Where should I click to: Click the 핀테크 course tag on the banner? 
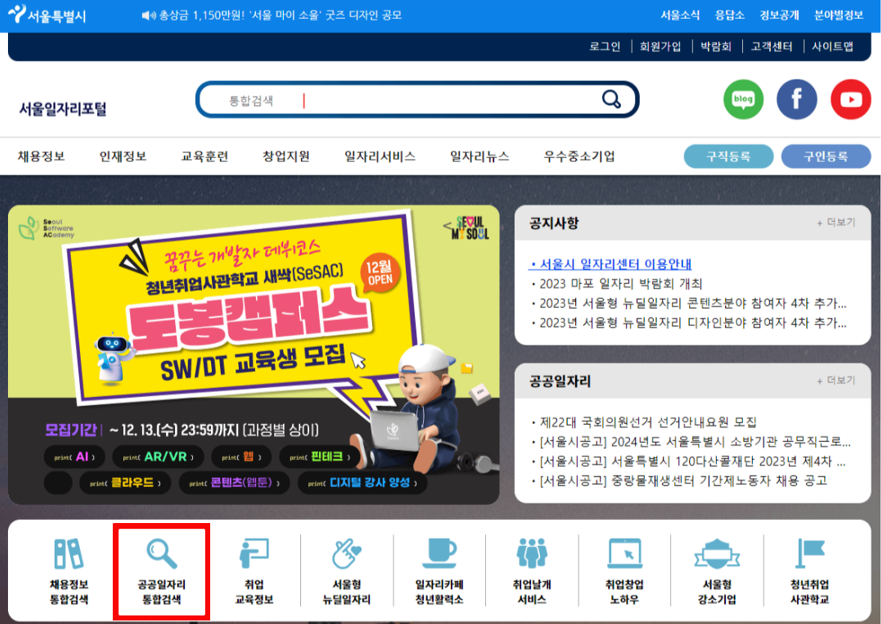(x=320, y=457)
